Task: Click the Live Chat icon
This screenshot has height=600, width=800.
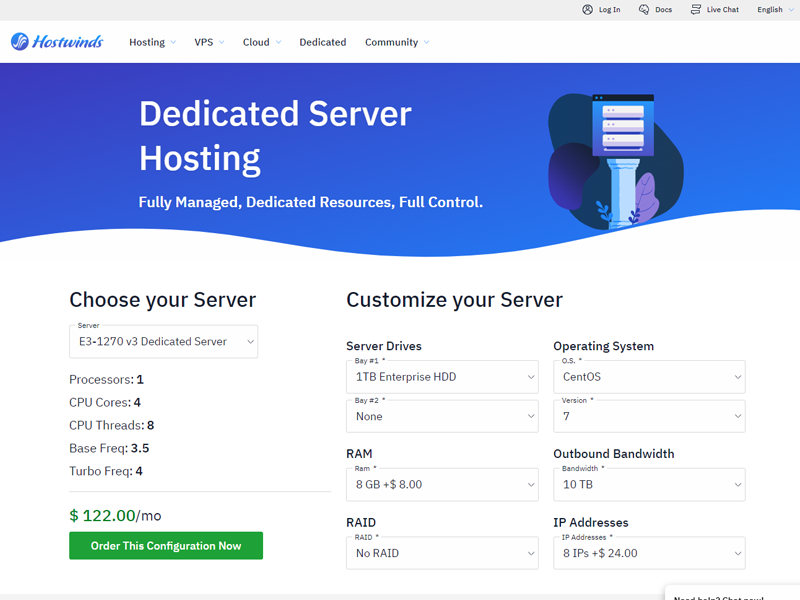Action: (695, 10)
